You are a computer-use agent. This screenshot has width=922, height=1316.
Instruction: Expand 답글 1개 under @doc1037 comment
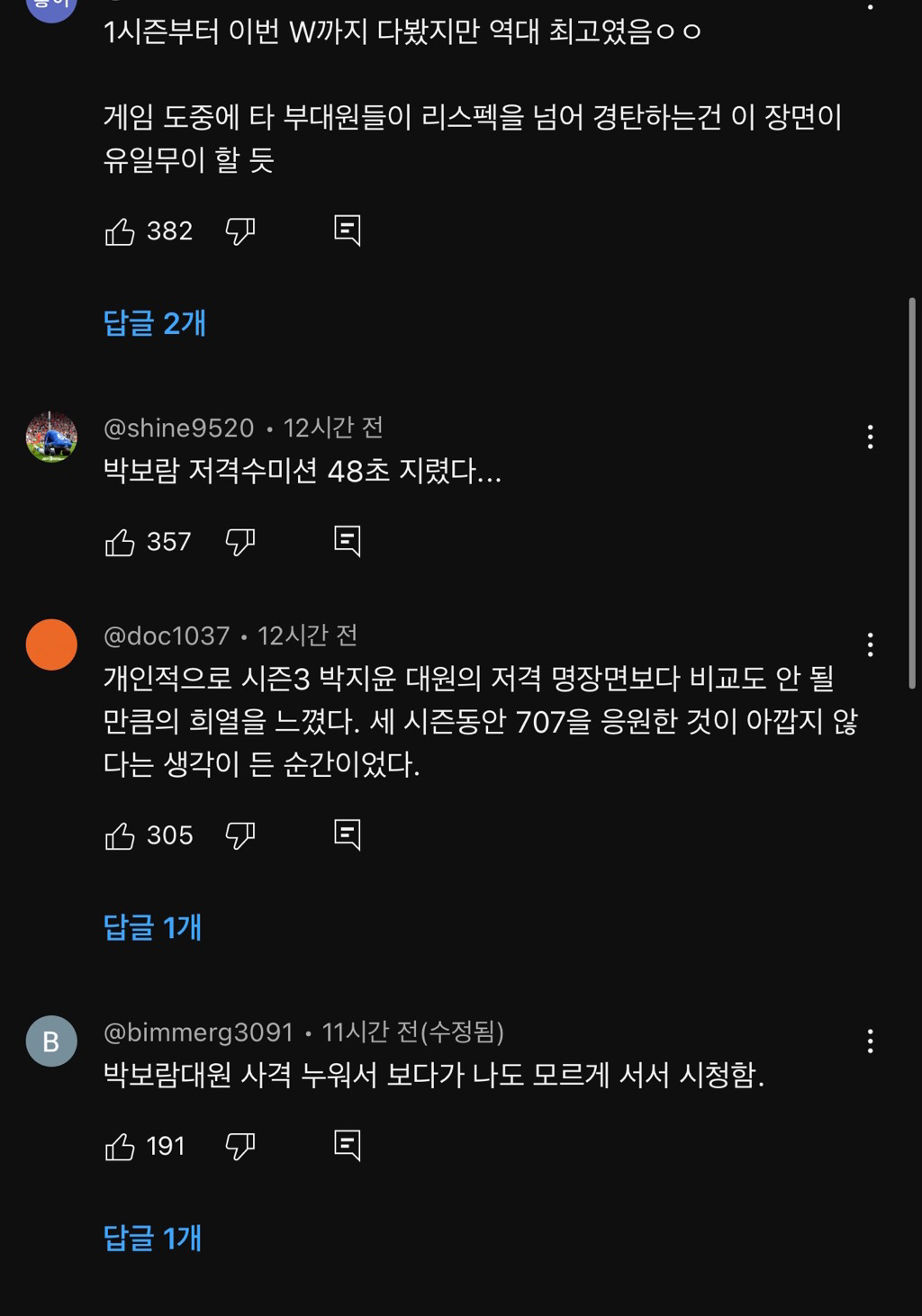tap(153, 928)
